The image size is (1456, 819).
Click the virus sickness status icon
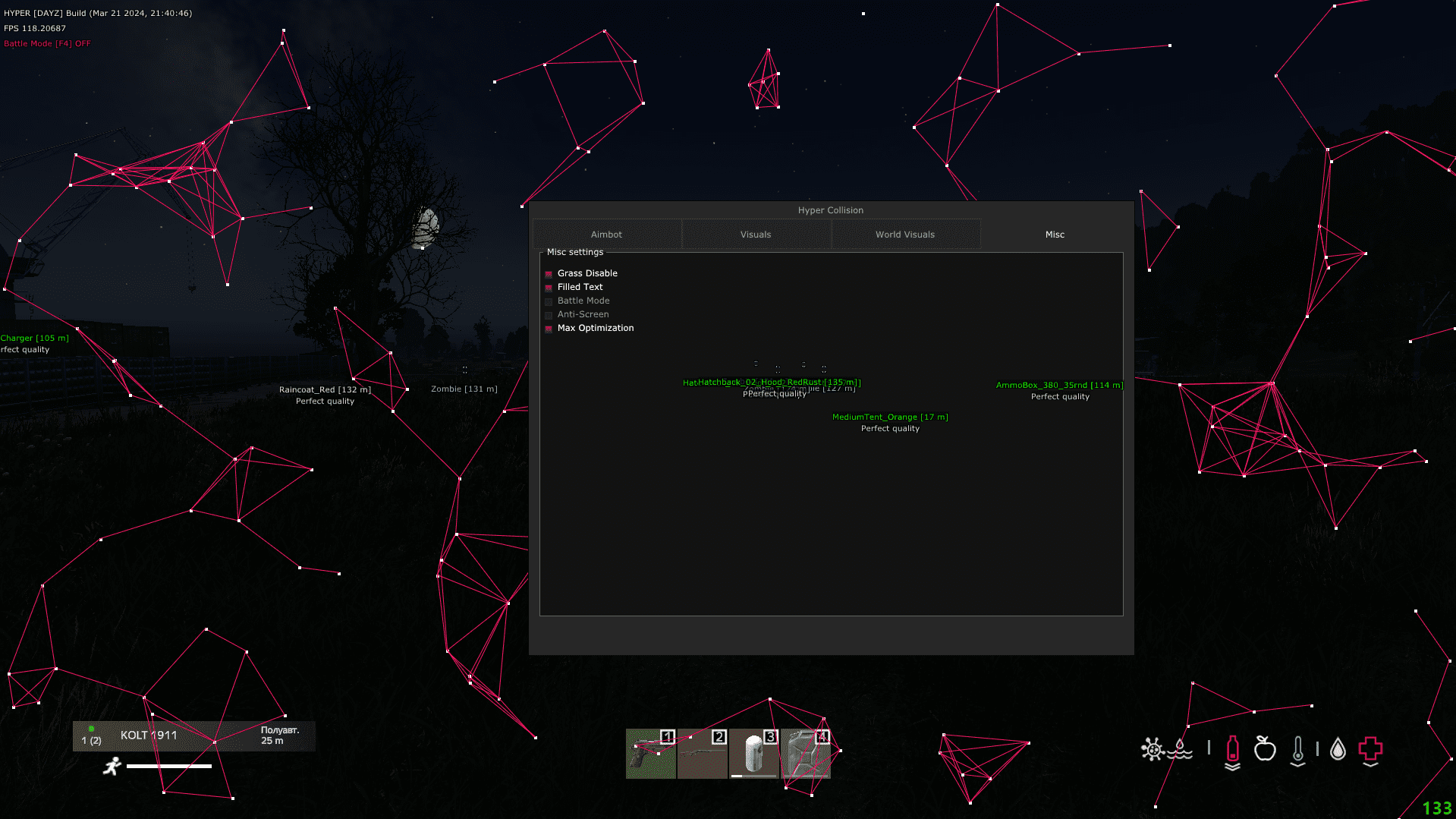point(1152,749)
